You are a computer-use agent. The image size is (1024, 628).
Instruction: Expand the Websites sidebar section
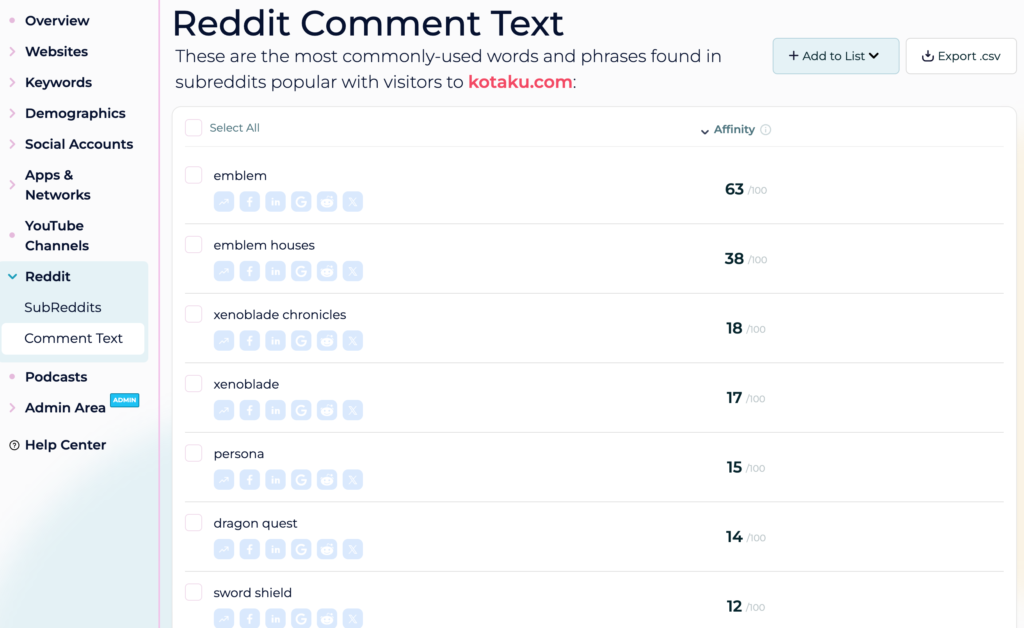pyautogui.click(x=56, y=52)
